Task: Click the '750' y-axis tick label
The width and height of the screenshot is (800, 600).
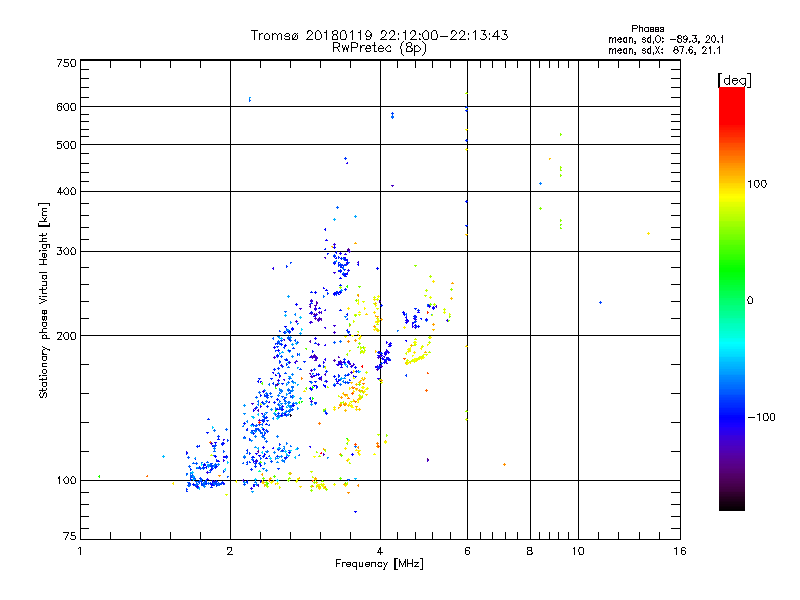Action: pos(66,63)
